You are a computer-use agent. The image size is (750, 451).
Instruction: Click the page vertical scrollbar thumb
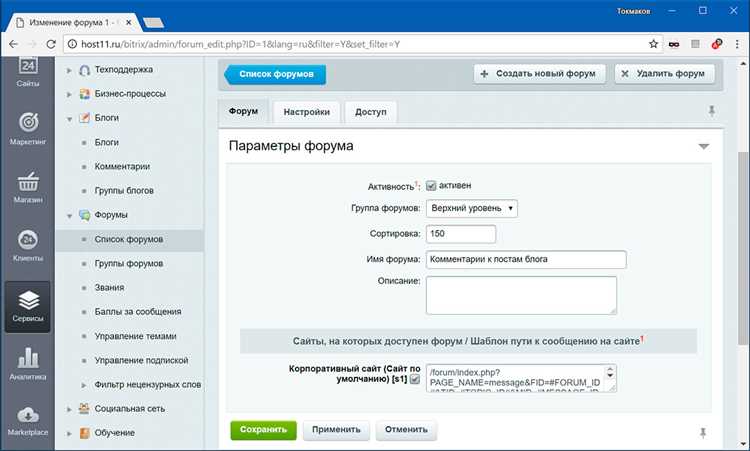[x=743, y=248]
